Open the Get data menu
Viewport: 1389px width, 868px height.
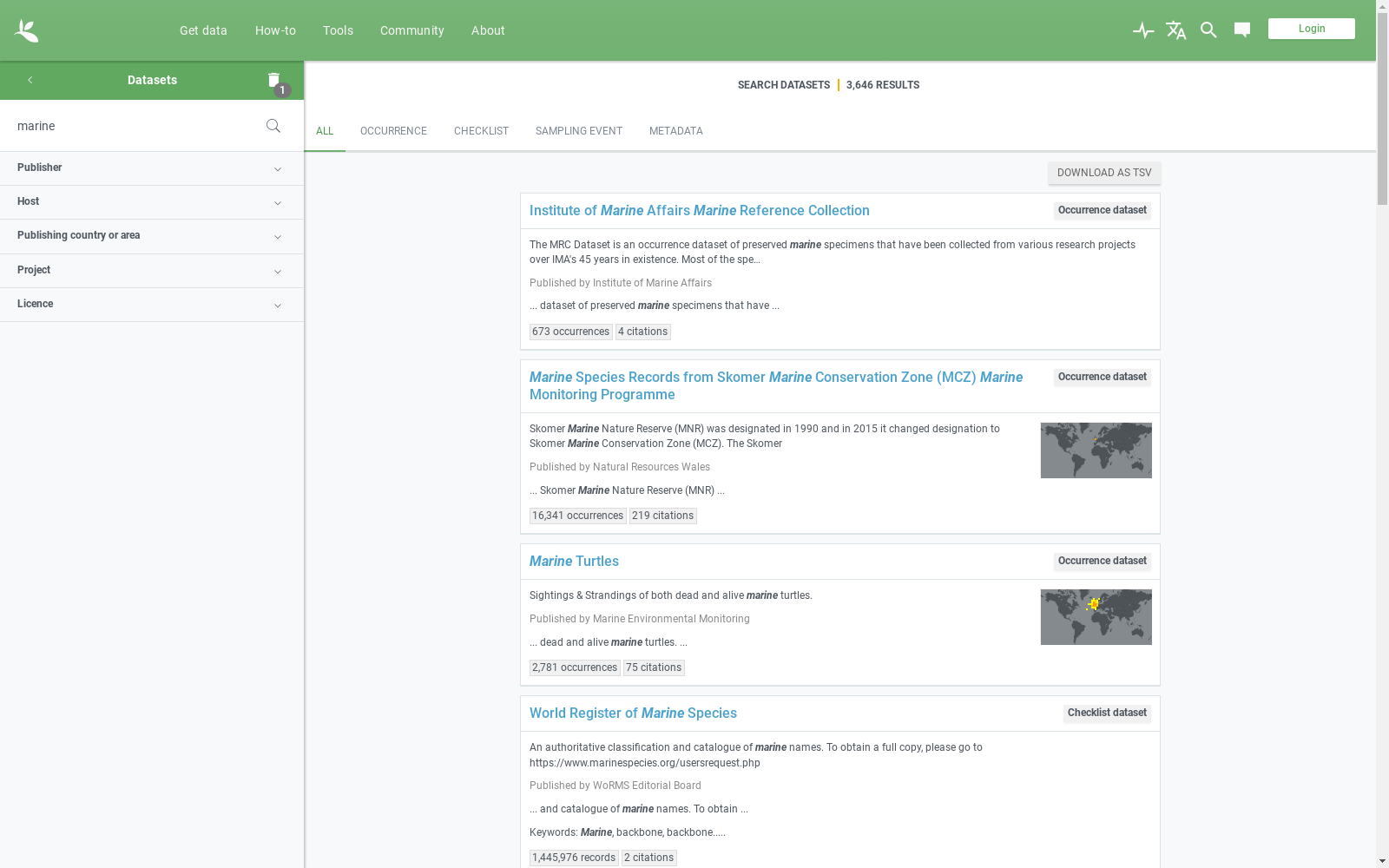pyautogui.click(x=203, y=30)
